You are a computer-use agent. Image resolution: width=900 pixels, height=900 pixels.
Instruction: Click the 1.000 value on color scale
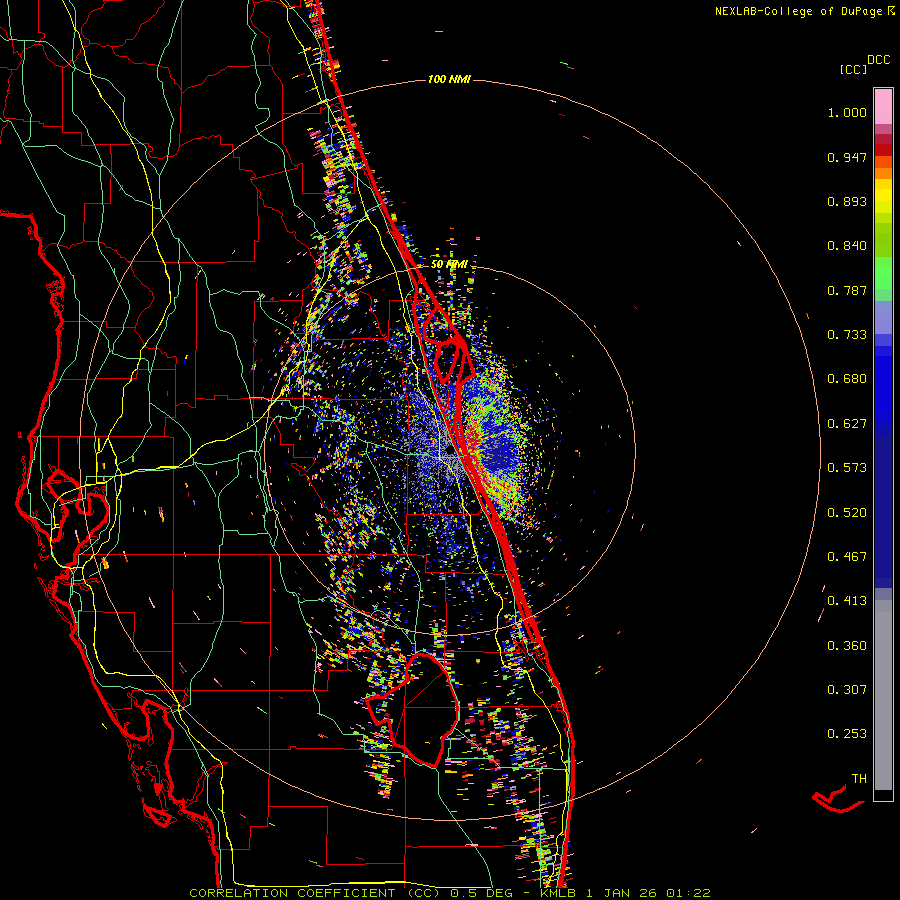coord(847,112)
